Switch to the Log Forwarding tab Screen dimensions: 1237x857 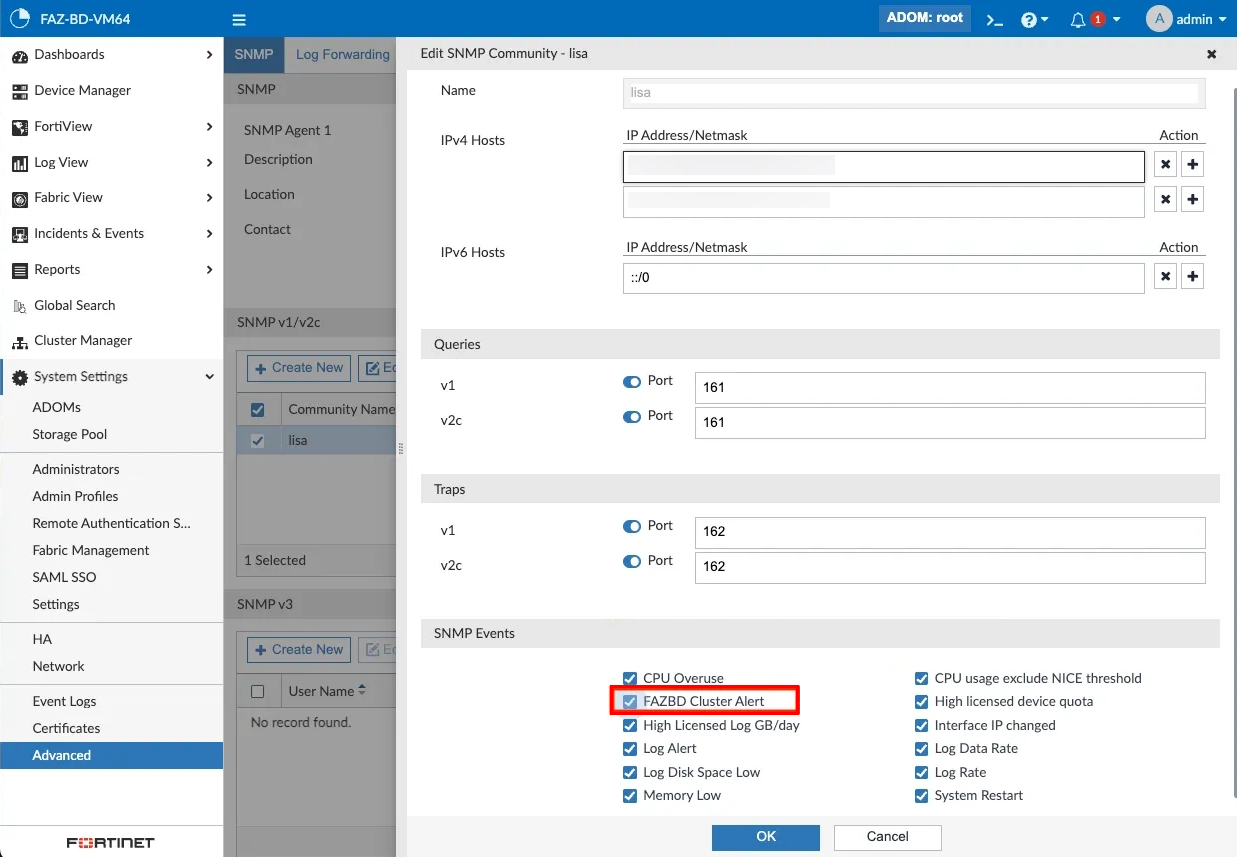pyautogui.click(x=341, y=54)
